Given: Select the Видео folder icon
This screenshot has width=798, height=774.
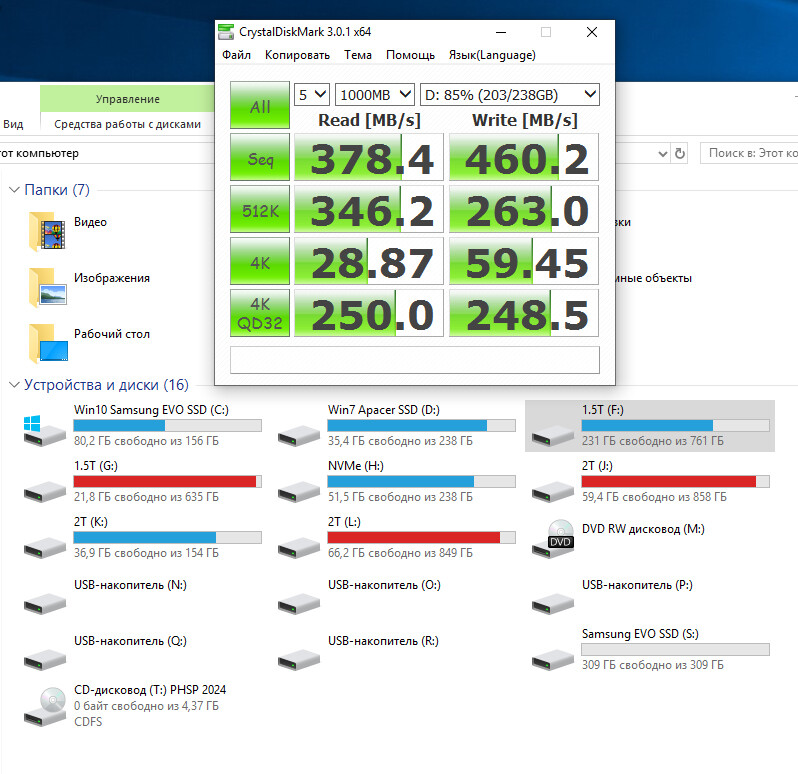Looking at the screenshot, I should point(47,232).
